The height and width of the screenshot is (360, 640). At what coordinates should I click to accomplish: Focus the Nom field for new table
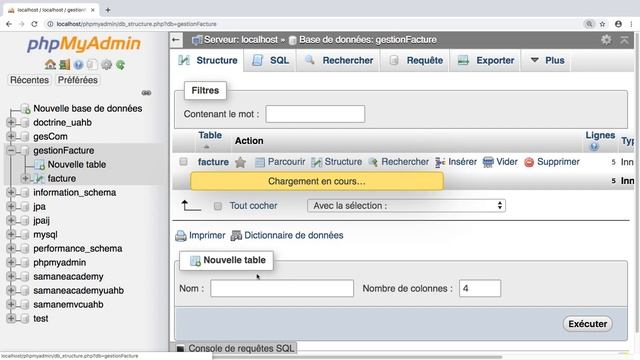[282, 288]
